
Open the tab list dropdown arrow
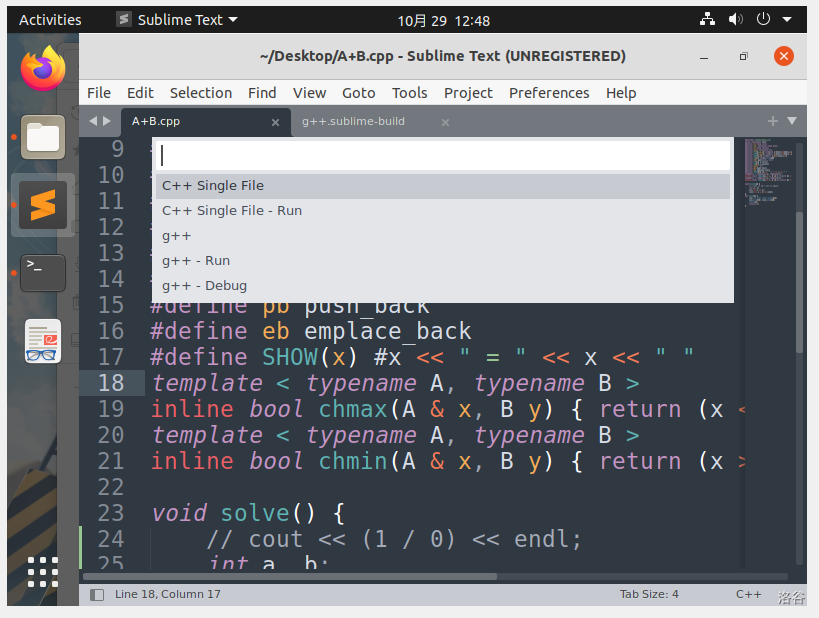(x=792, y=121)
